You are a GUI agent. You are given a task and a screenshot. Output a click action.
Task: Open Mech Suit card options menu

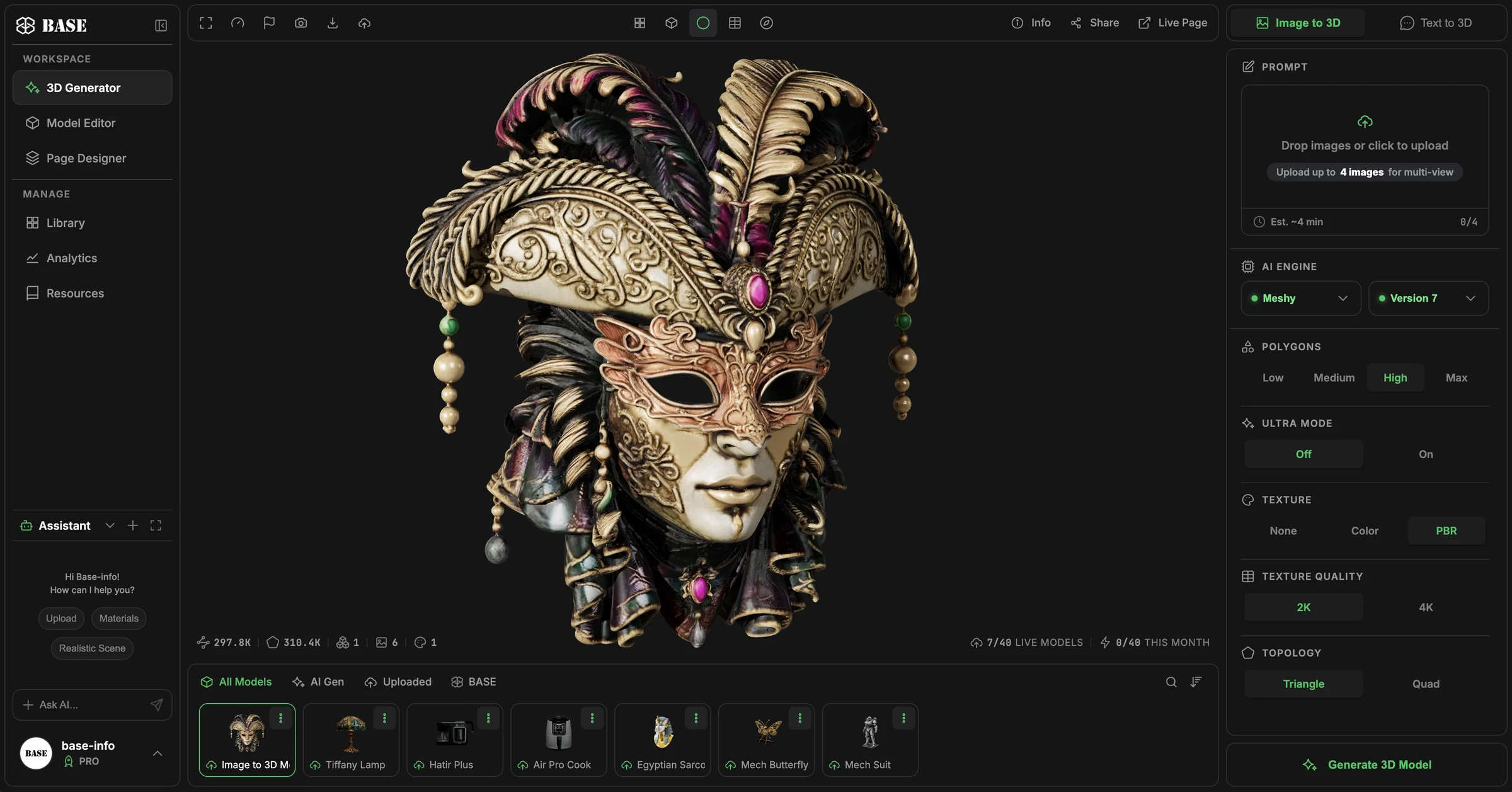[903, 718]
